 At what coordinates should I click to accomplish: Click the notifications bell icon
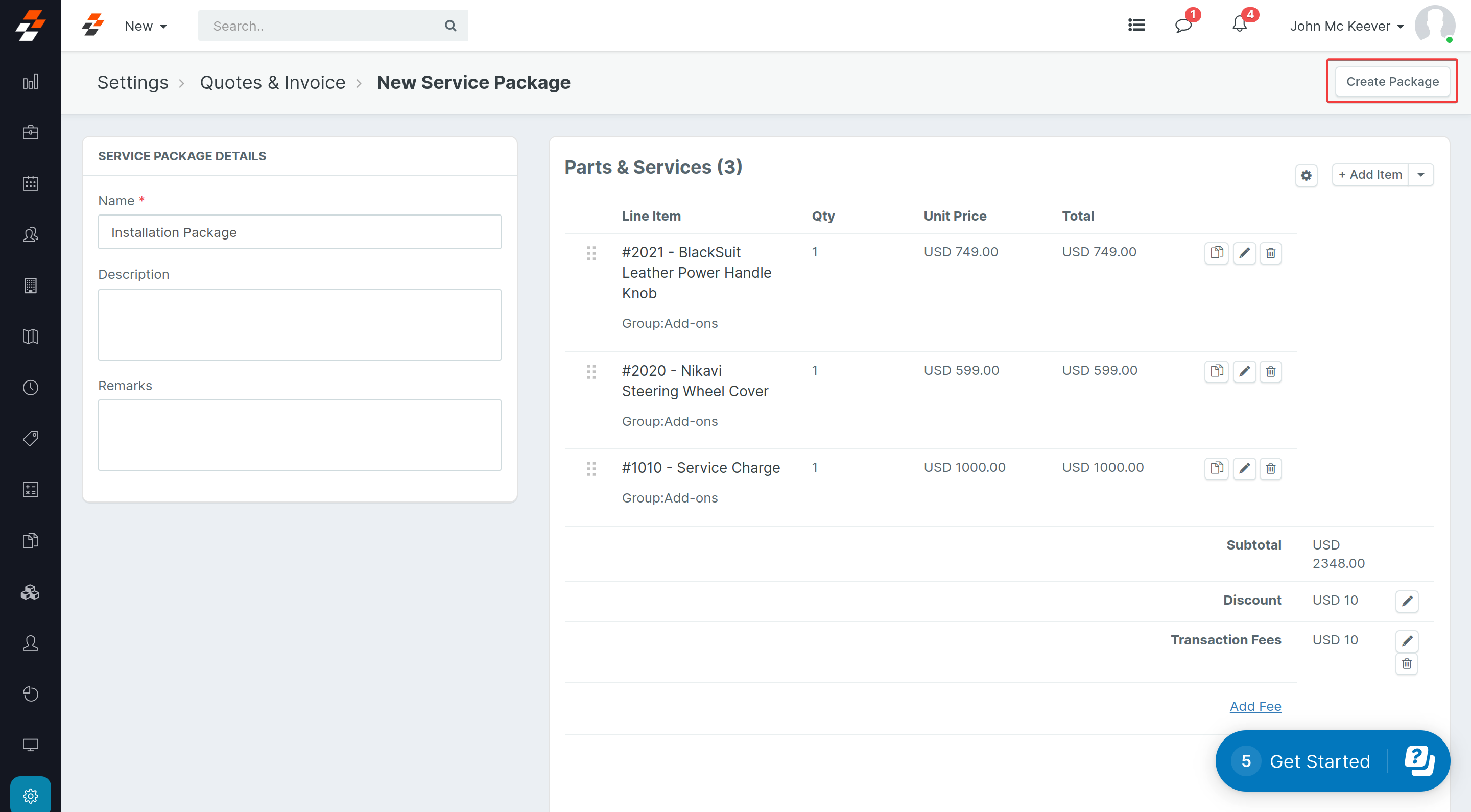(1239, 25)
